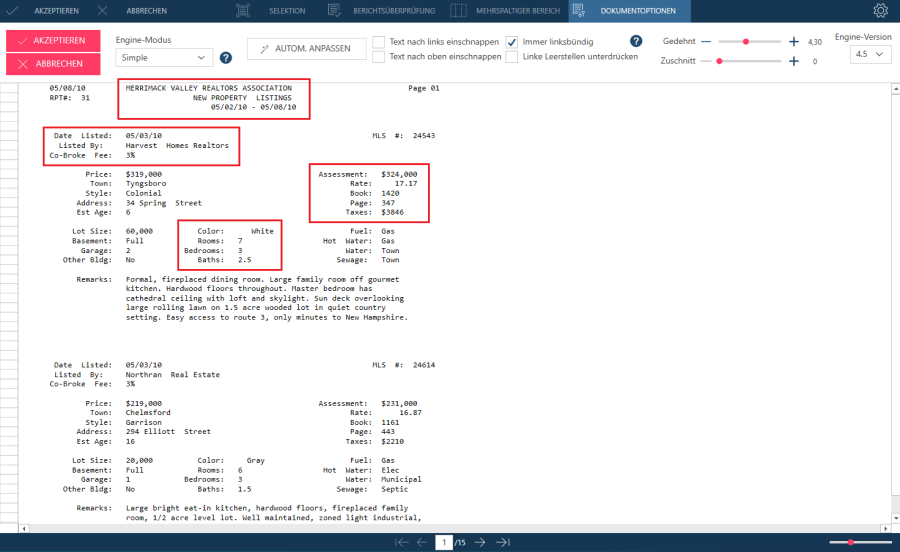This screenshot has width=900, height=552.
Task: Decrease Zuschnitt with the minus icon
Action: point(706,61)
